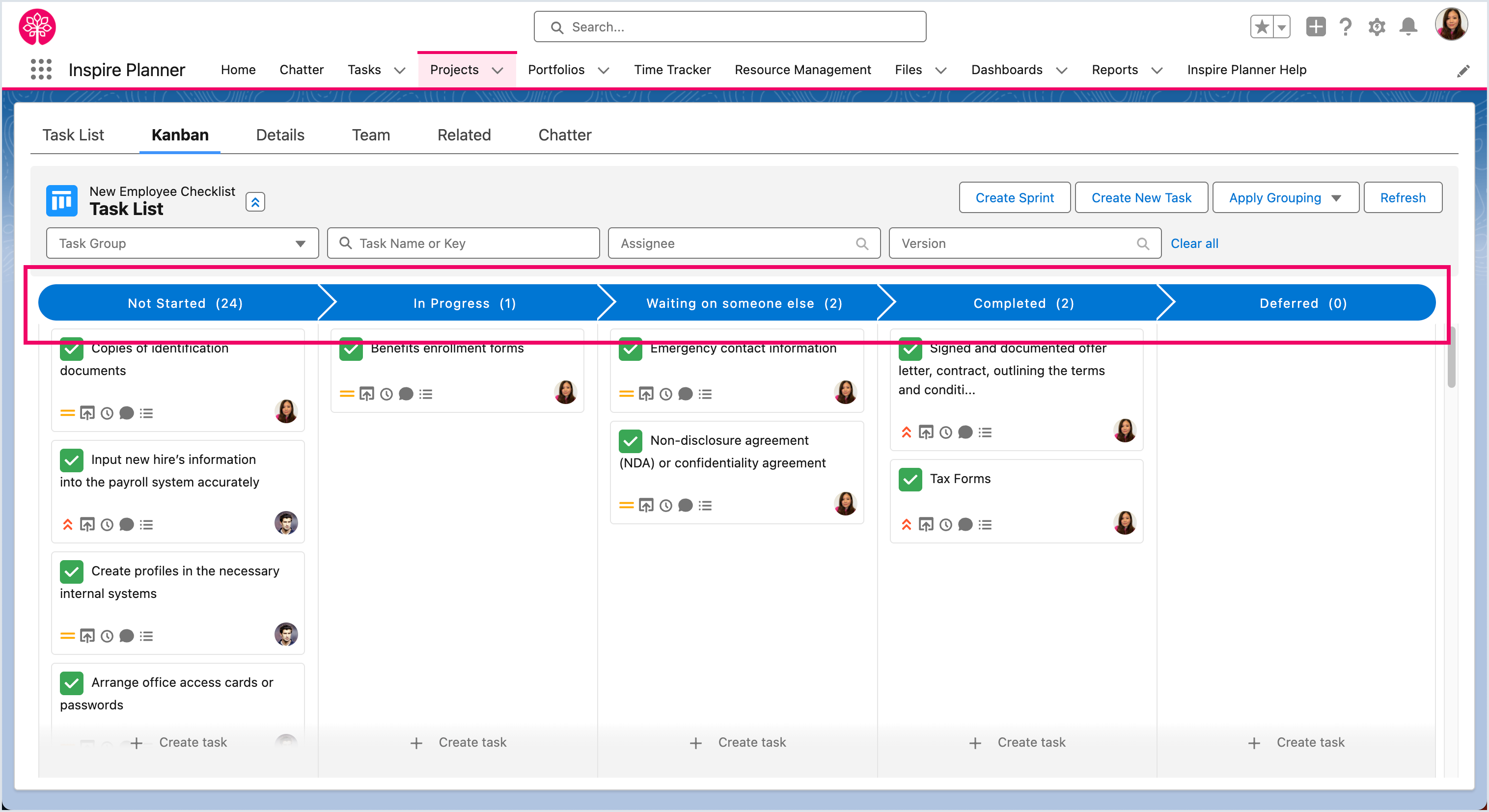Click the high priority arrows on Tax Forms card
1489x812 pixels.
pyautogui.click(x=907, y=525)
